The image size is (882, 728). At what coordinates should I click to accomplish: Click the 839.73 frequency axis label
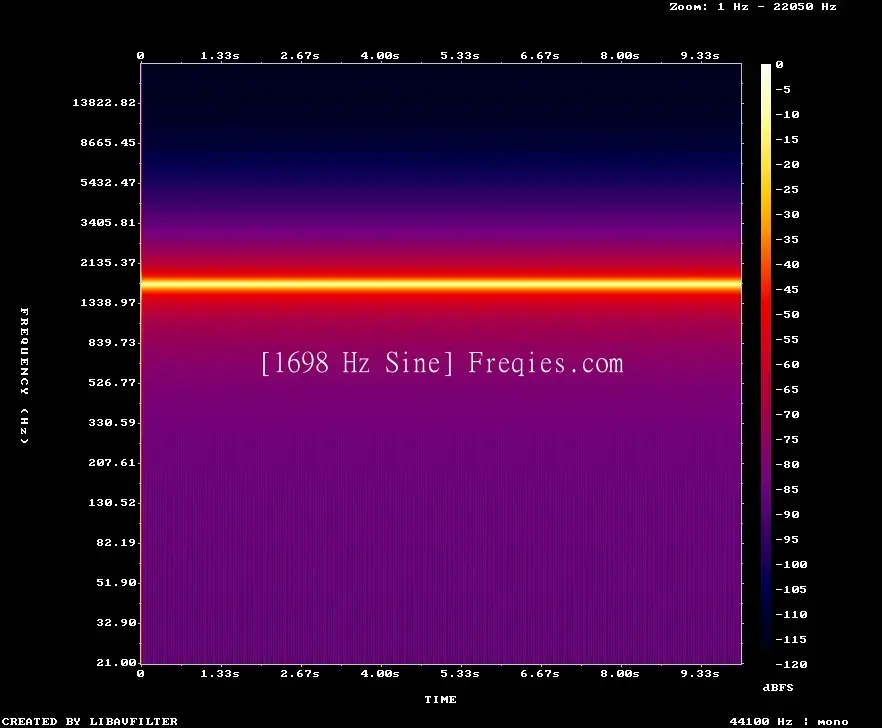(x=112, y=342)
